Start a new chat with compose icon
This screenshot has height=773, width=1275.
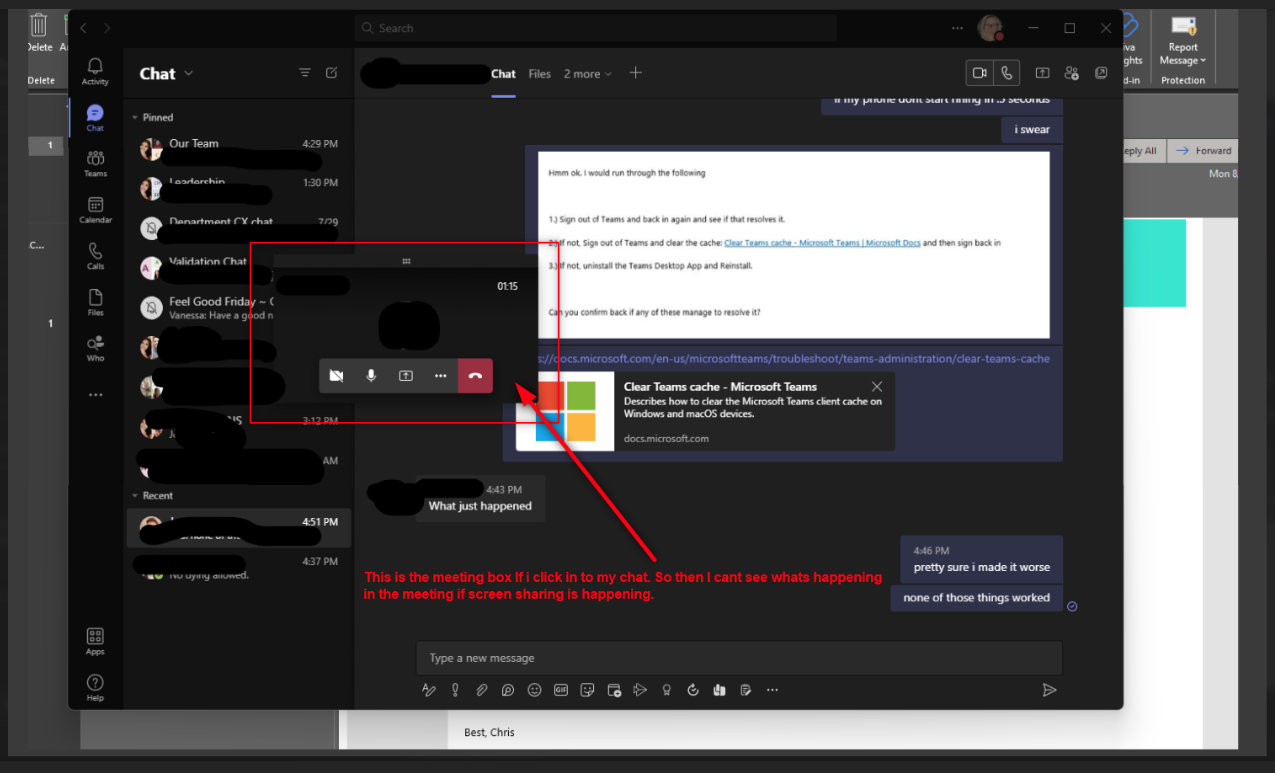pyautogui.click(x=332, y=73)
